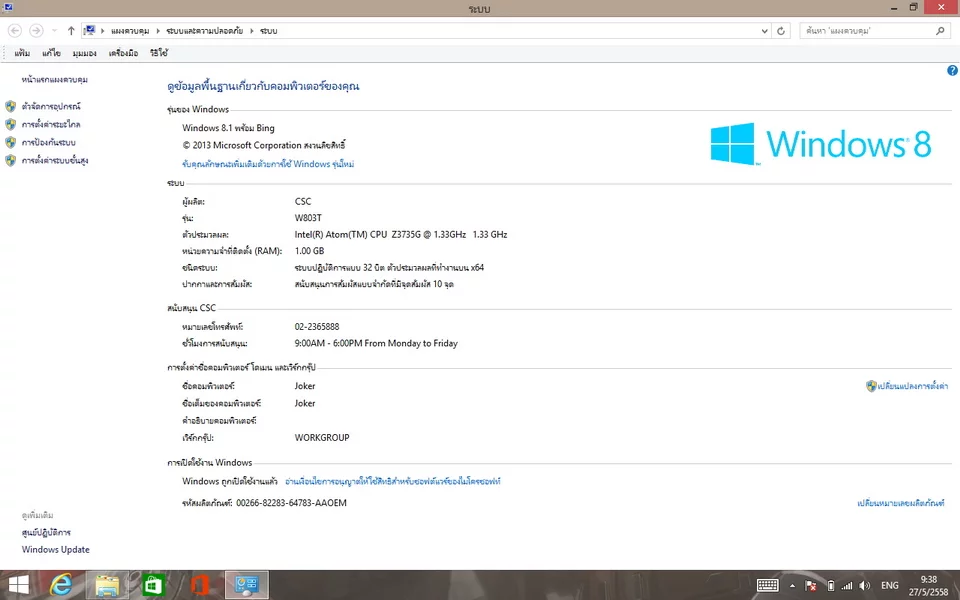Open Windows Update link

56,550
